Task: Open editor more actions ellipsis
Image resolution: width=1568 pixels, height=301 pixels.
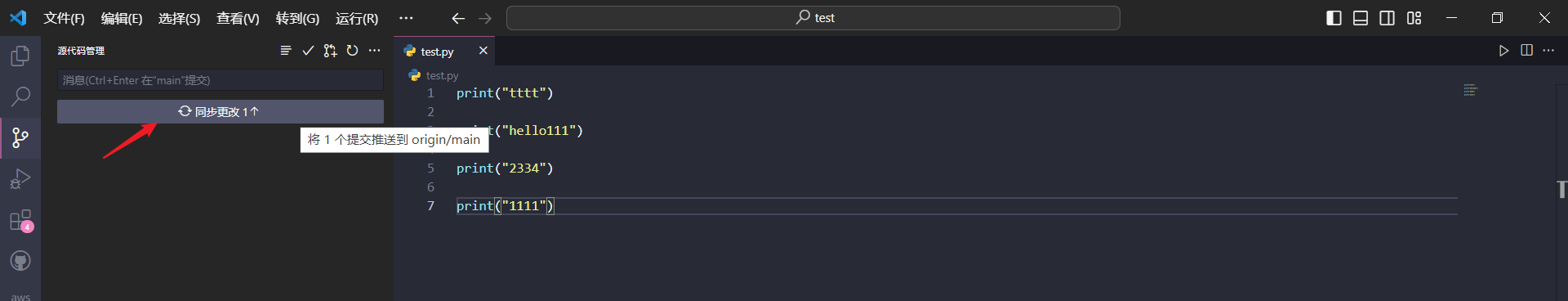Action: tap(1548, 51)
